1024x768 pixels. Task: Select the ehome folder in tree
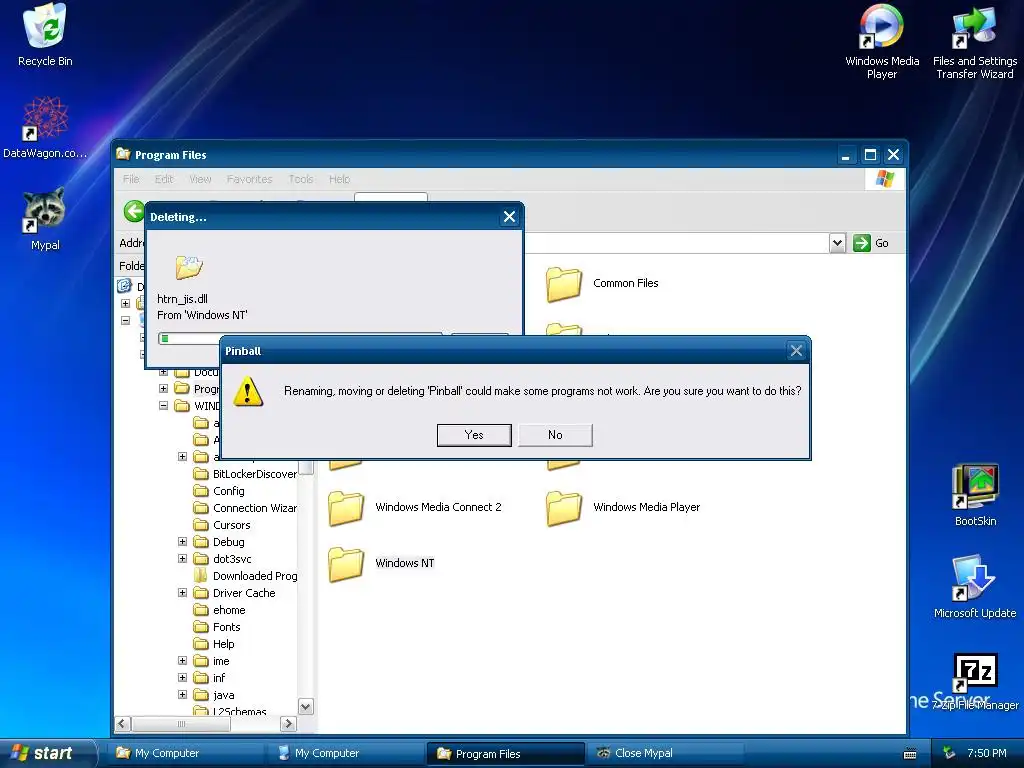tap(220, 610)
